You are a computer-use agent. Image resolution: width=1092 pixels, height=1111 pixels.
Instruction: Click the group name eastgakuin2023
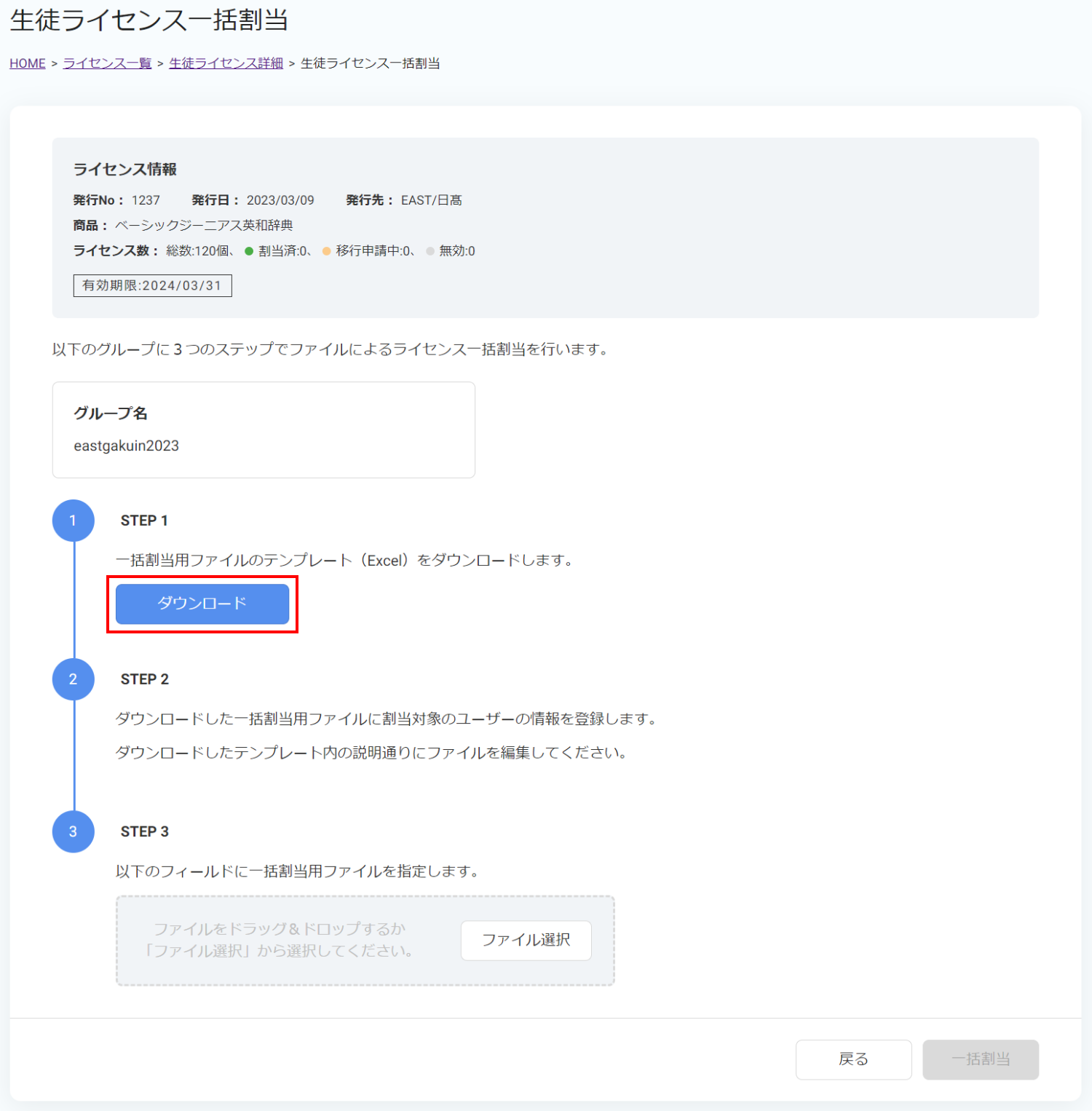pyautogui.click(x=126, y=446)
